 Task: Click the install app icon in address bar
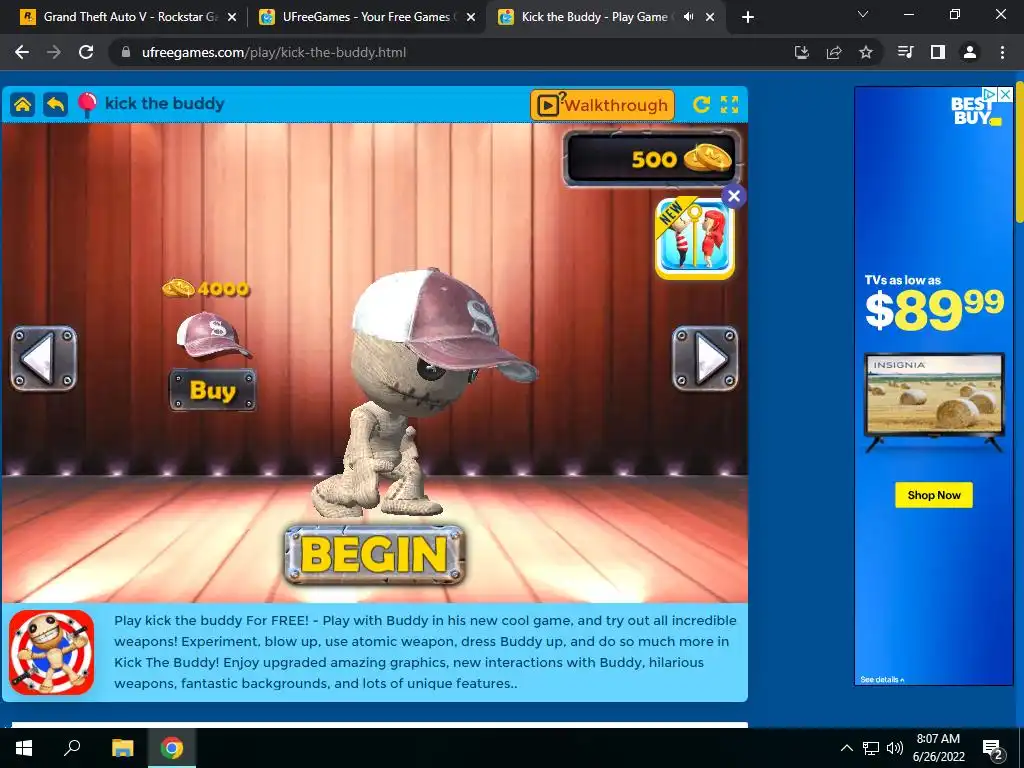tap(802, 52)
